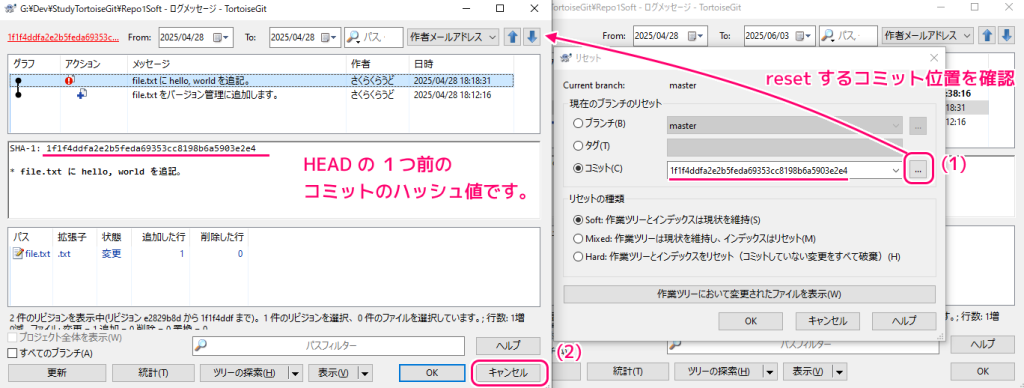Click OK in the リセット dialog
Image resolution: width=1024 pixels, height=388 pixels.
(750, 321)
